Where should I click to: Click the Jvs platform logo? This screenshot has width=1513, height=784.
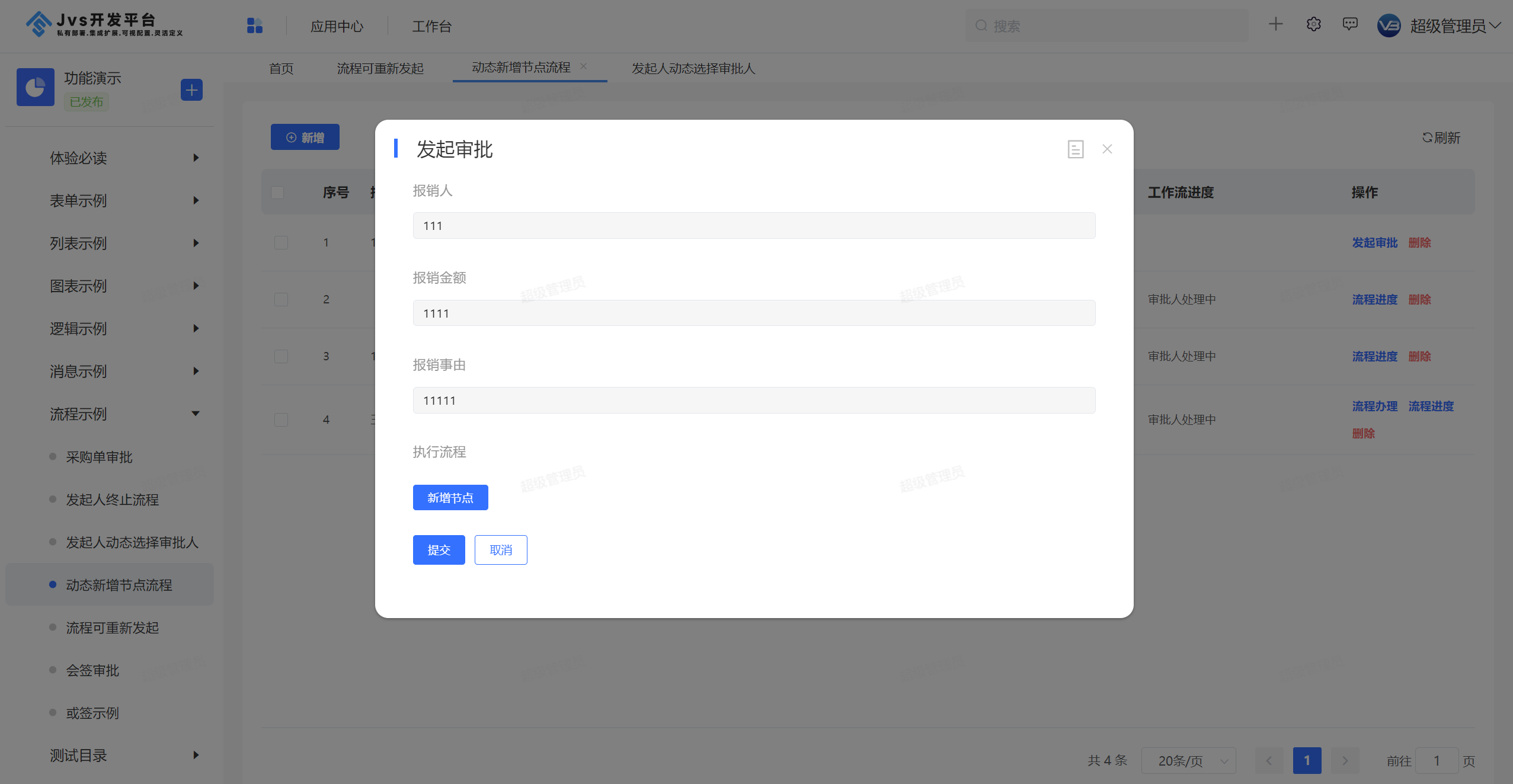[104, 25]
